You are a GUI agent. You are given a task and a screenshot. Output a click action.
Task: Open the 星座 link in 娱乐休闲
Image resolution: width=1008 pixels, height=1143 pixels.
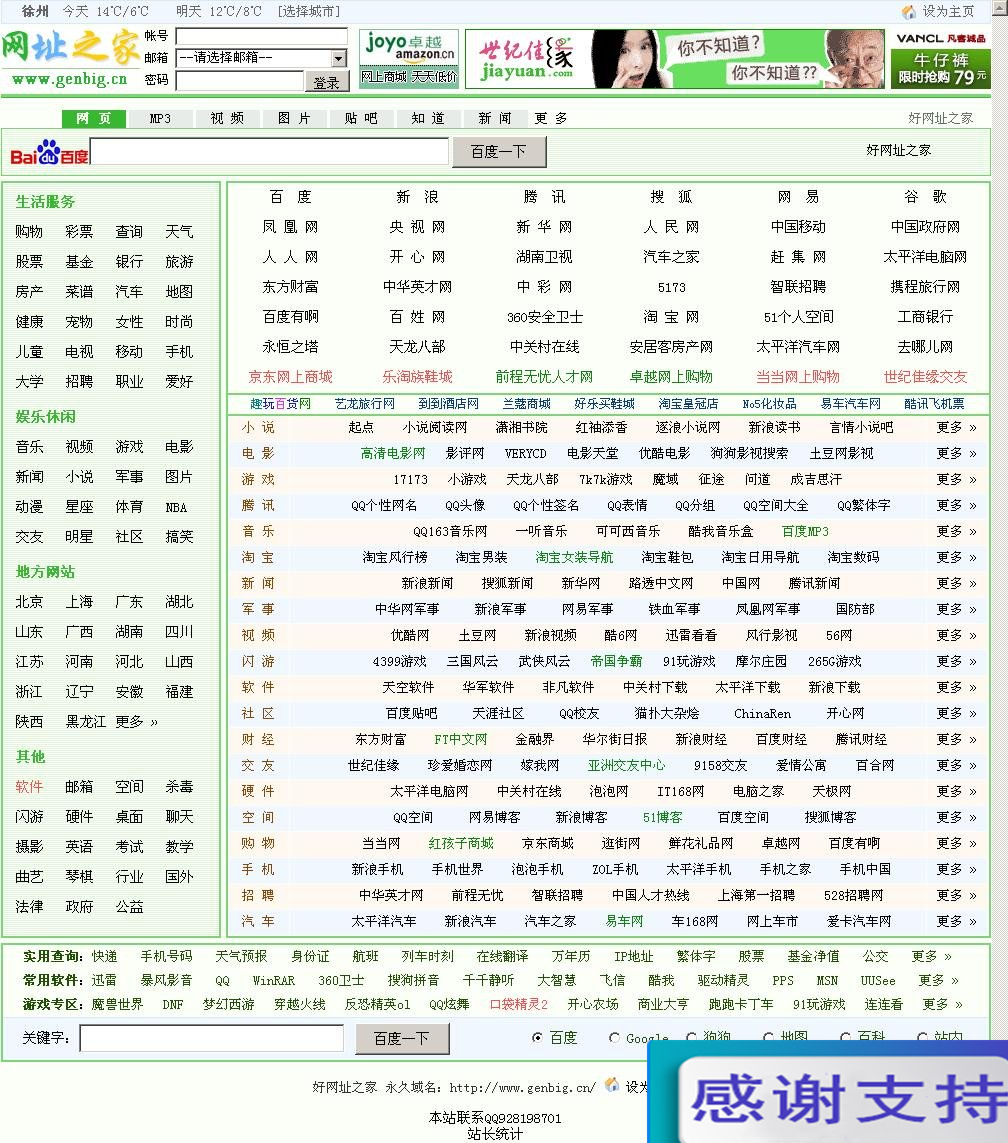click(79, 507)
